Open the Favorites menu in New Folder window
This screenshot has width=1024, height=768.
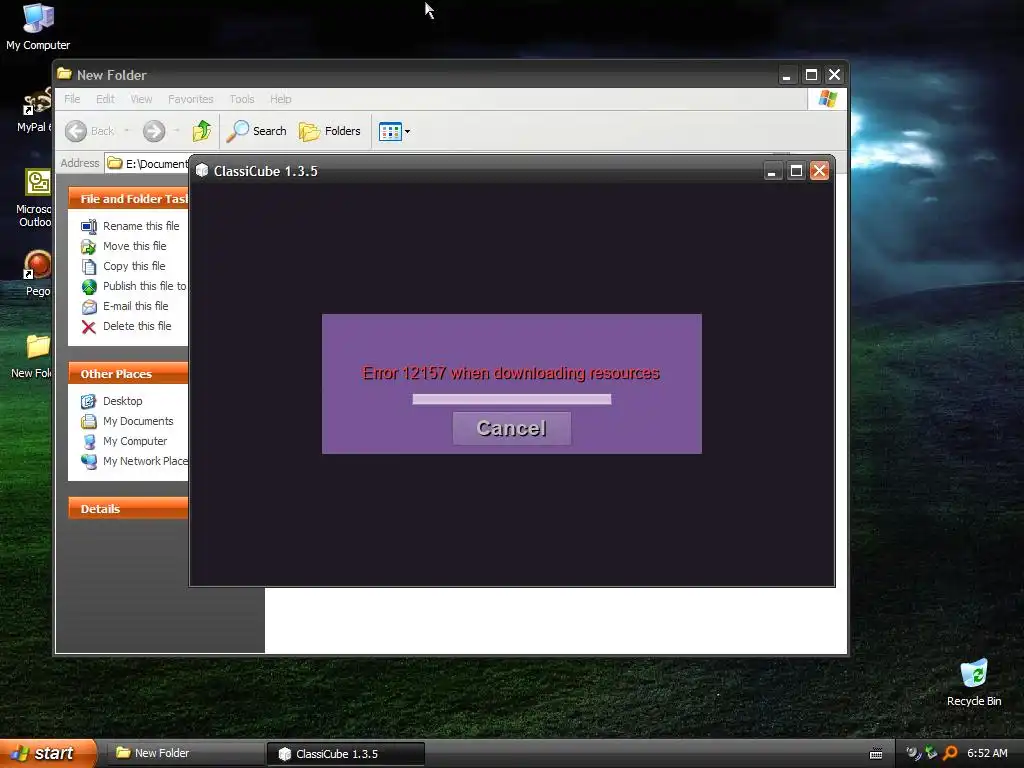191,99
